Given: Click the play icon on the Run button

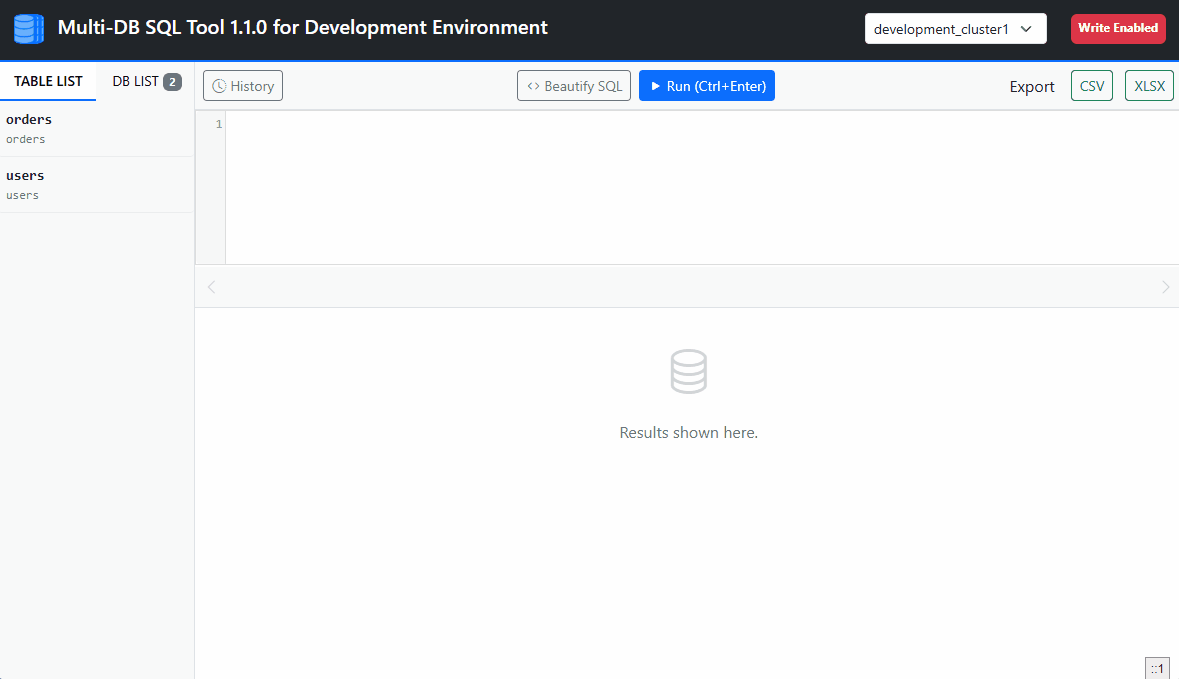Looking at the screenshot, I should [655, 85].
